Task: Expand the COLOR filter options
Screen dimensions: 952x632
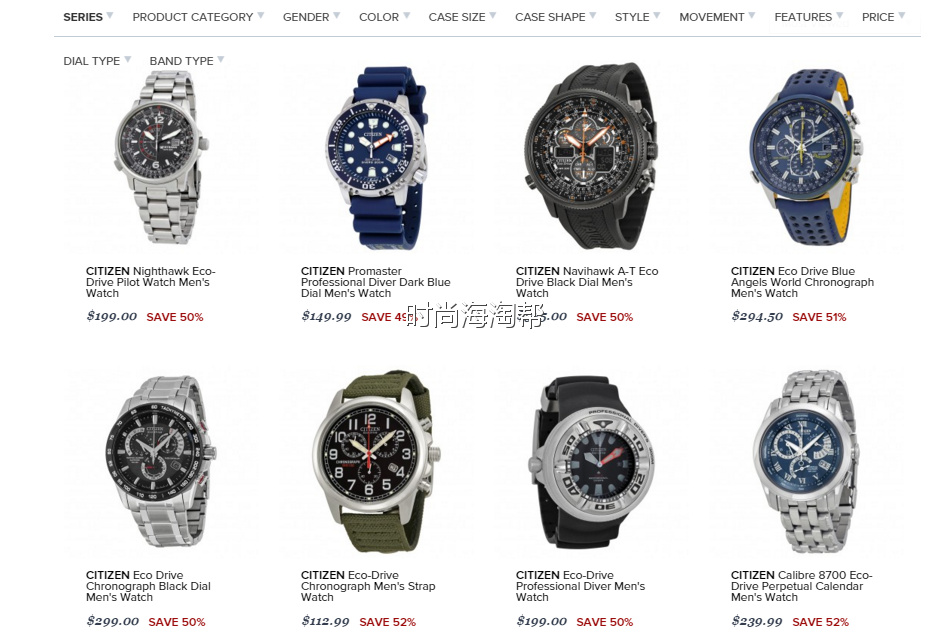Action: click(x=384, y=17)
